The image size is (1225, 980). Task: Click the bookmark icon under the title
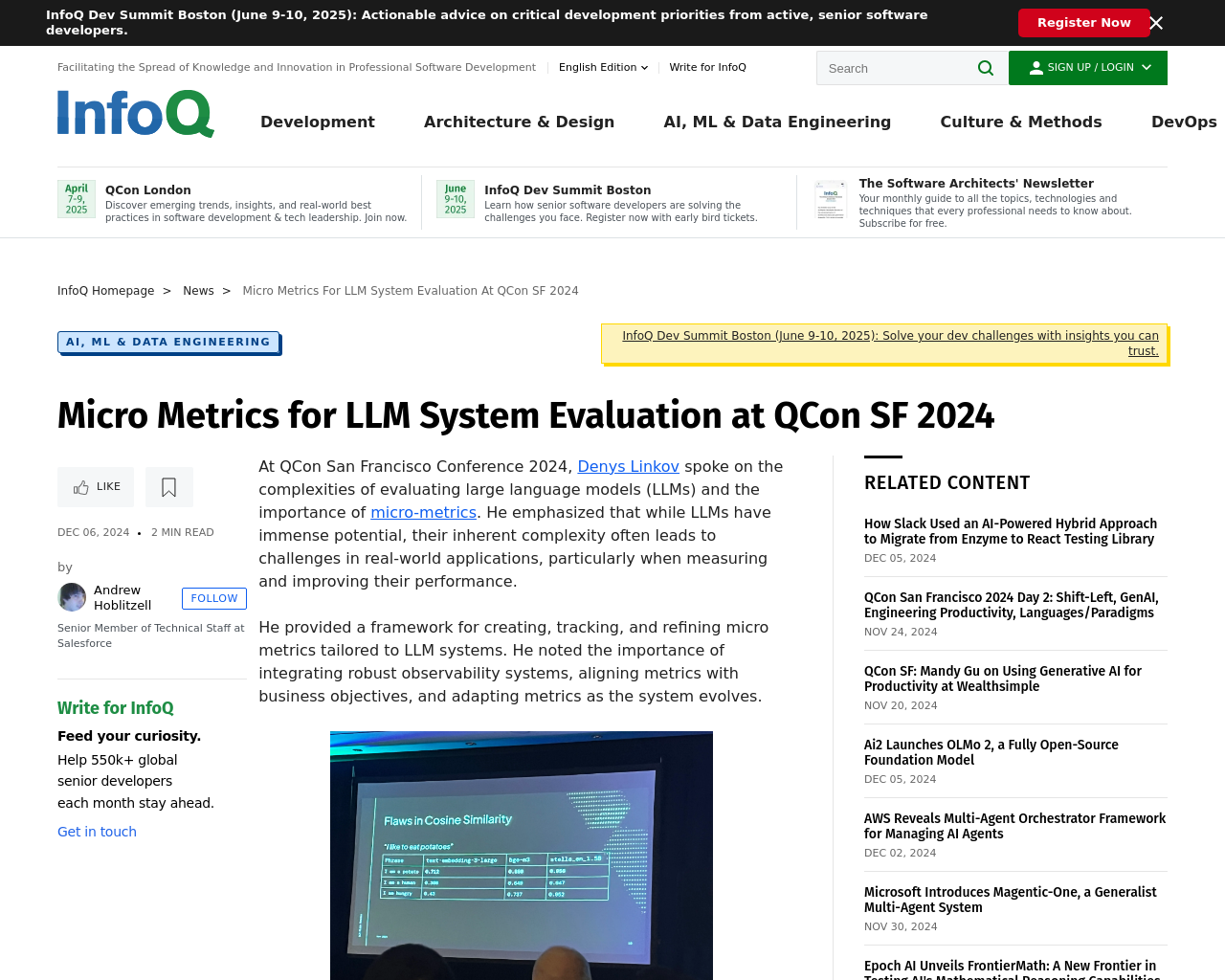(169, 487)
